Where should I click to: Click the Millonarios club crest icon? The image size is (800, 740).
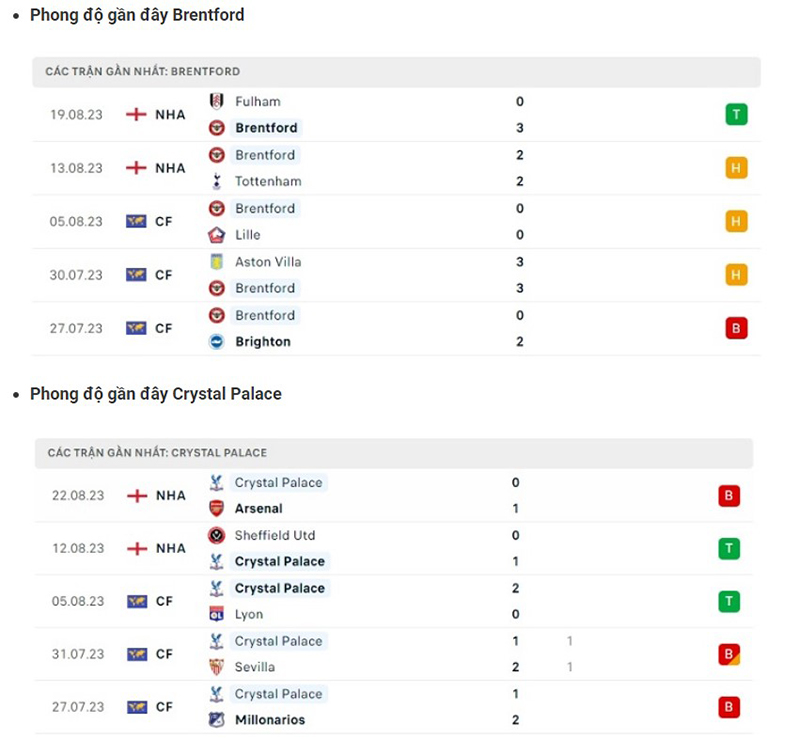216,720
